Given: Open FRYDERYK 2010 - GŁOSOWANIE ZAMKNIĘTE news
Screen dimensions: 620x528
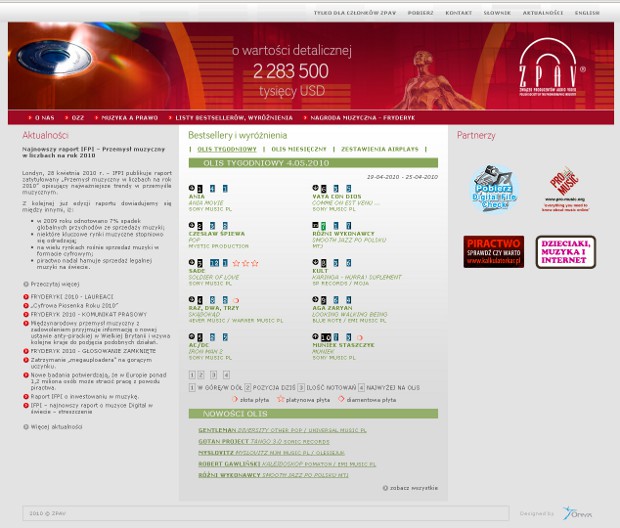Looking at the screenshot, I should (x=93, y=351).
